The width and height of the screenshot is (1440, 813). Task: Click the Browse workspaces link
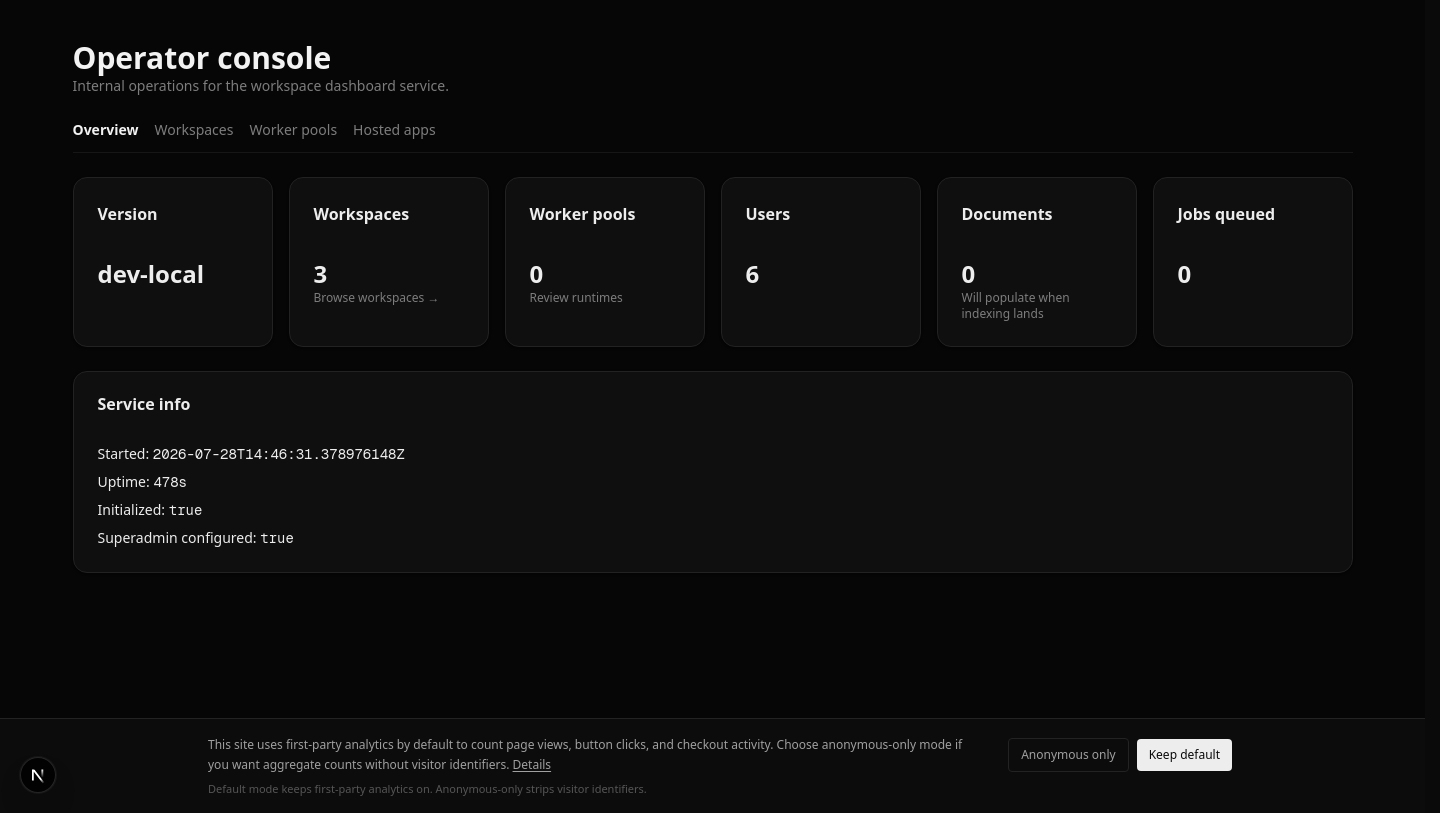click(375, 298)
